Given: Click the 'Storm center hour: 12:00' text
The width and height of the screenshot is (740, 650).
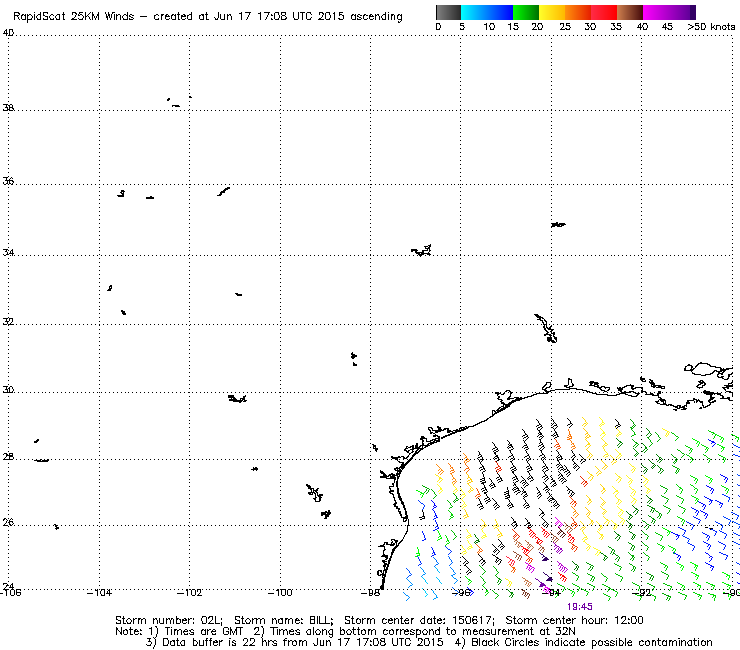Looking at the screenshot, I should click(574, 620).
